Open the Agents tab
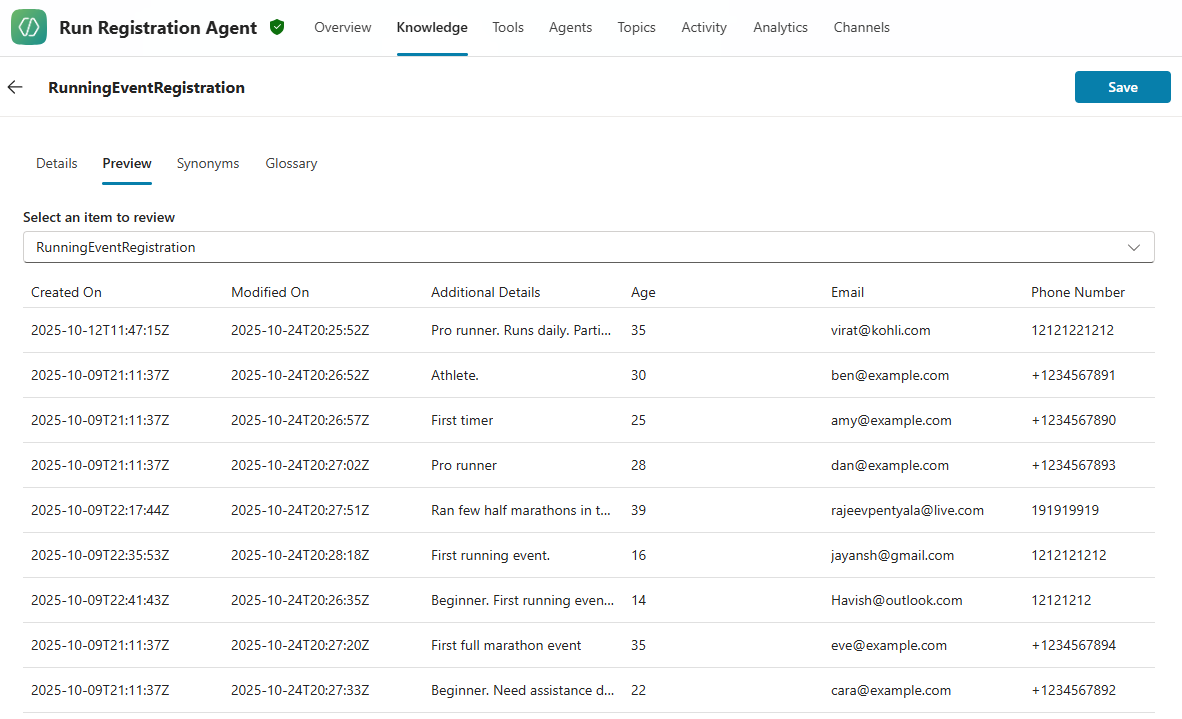The image size is (1182, 719). pyautogui.click(x=570, y=28)
